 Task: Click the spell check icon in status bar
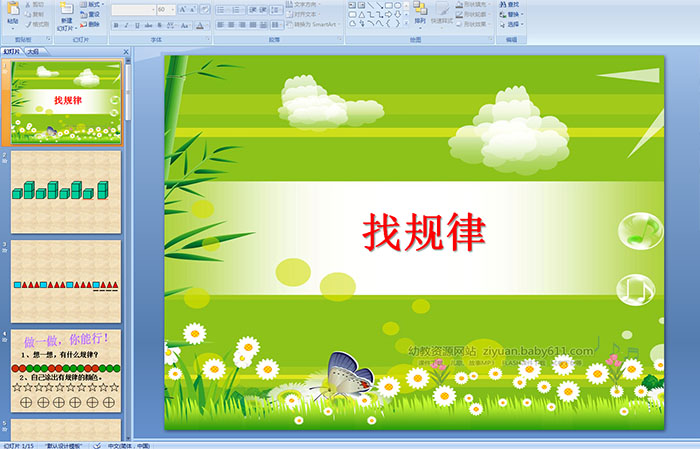coord(97,445)
